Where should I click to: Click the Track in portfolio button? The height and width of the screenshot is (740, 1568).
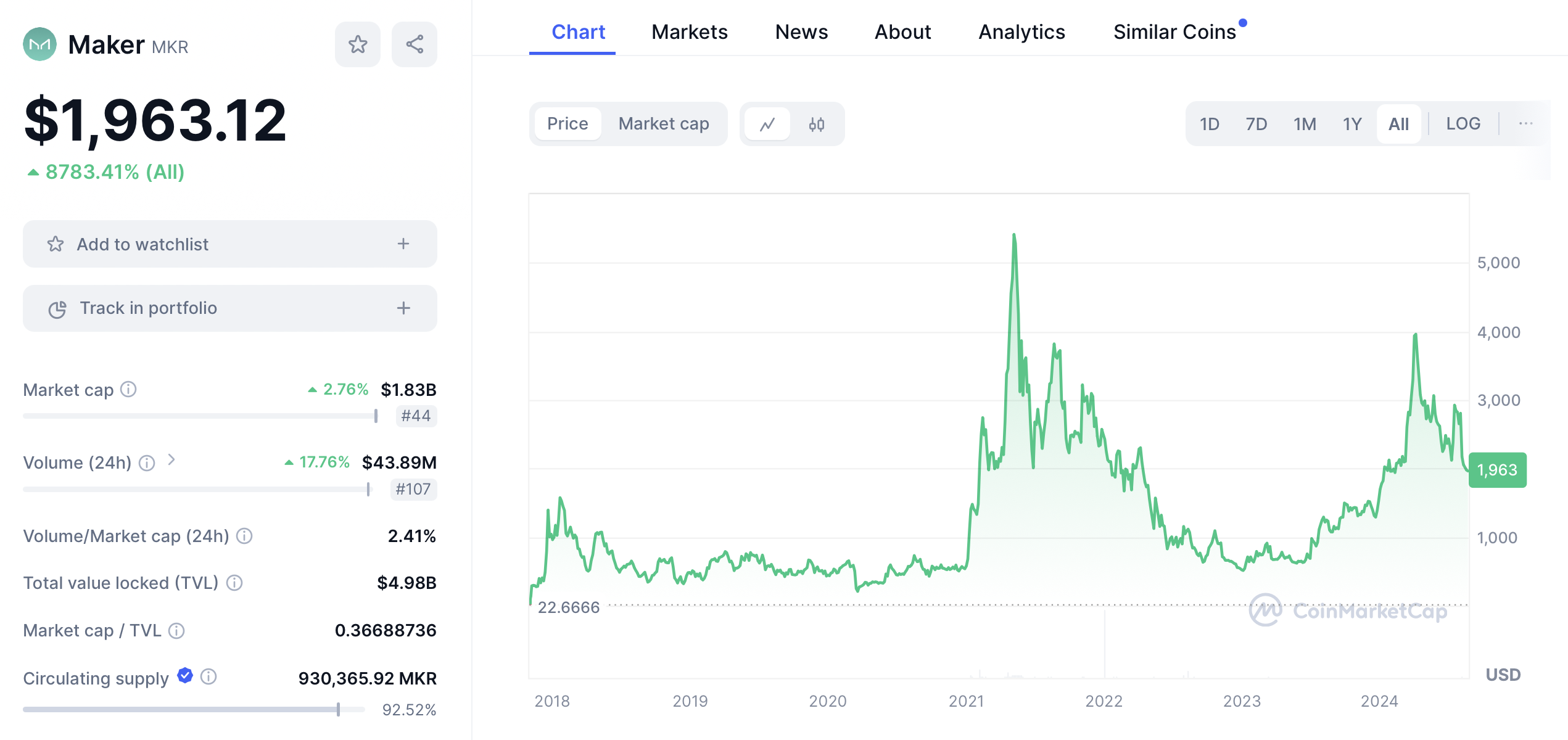pos(230,308)
